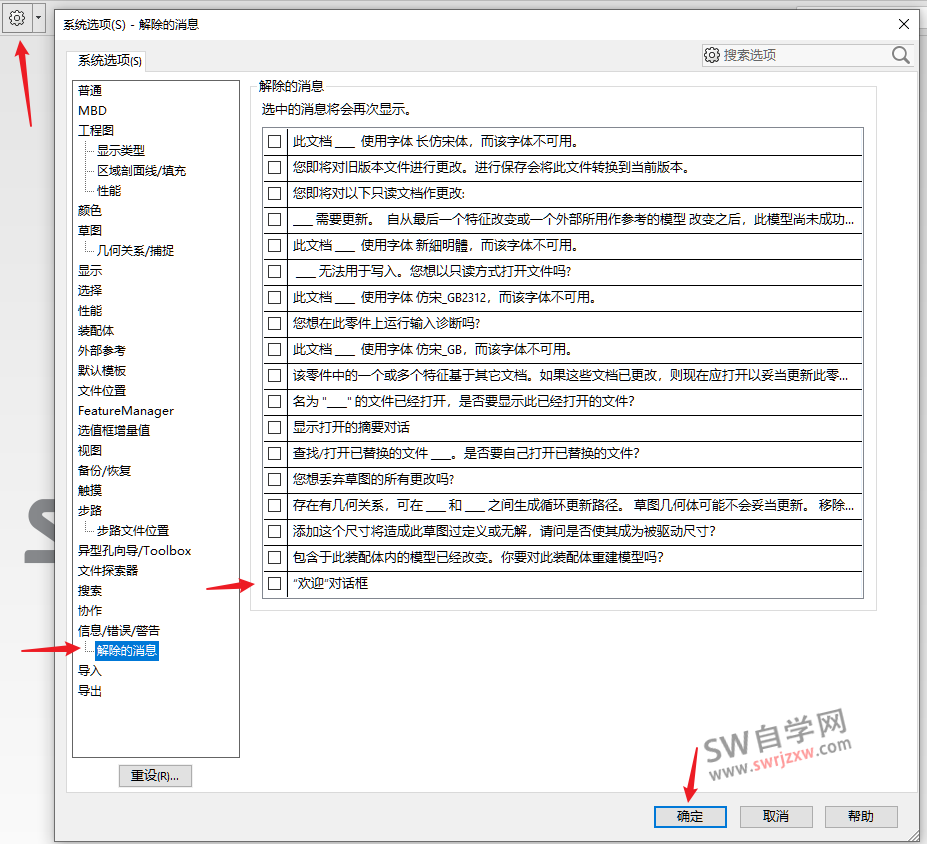The width and height of the screenshot is (927, 844).
Task: Check the first message about 长仿宋体 font
Action: tap(274, 141)
